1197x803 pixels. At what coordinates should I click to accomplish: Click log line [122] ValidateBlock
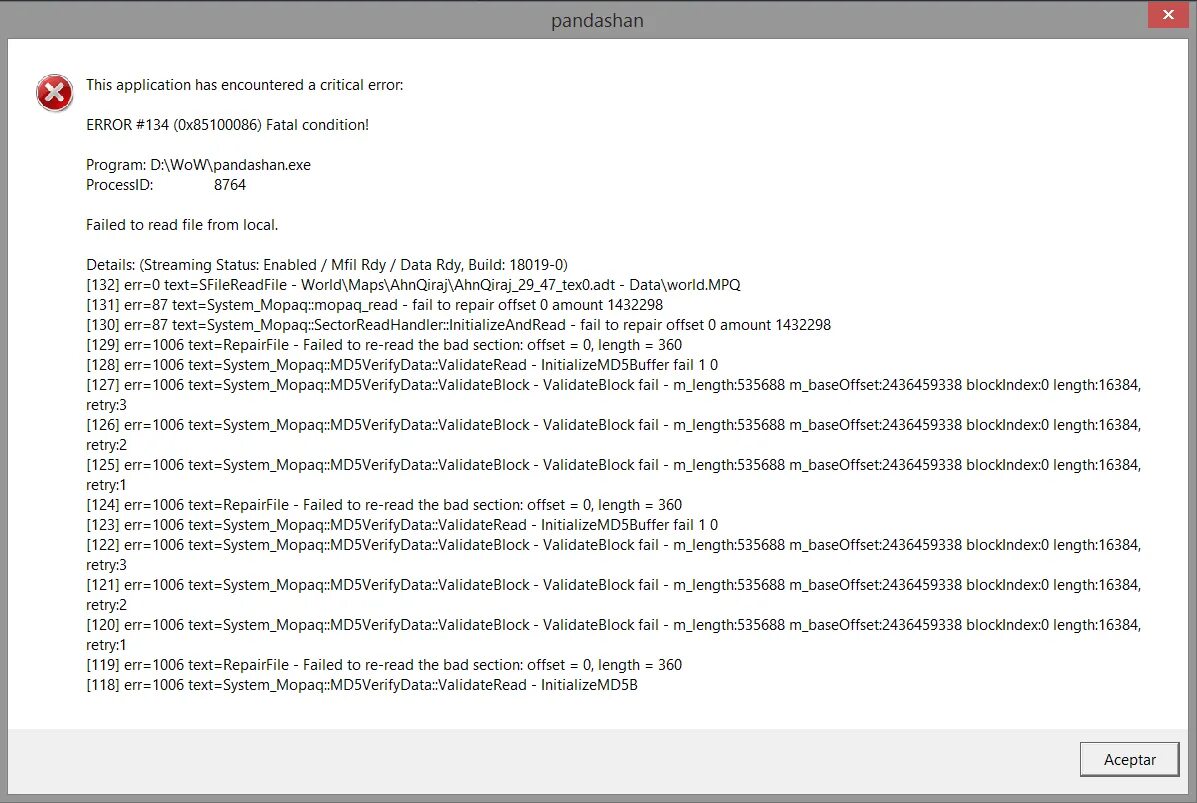pyautogui.click(x=614, y=555)
